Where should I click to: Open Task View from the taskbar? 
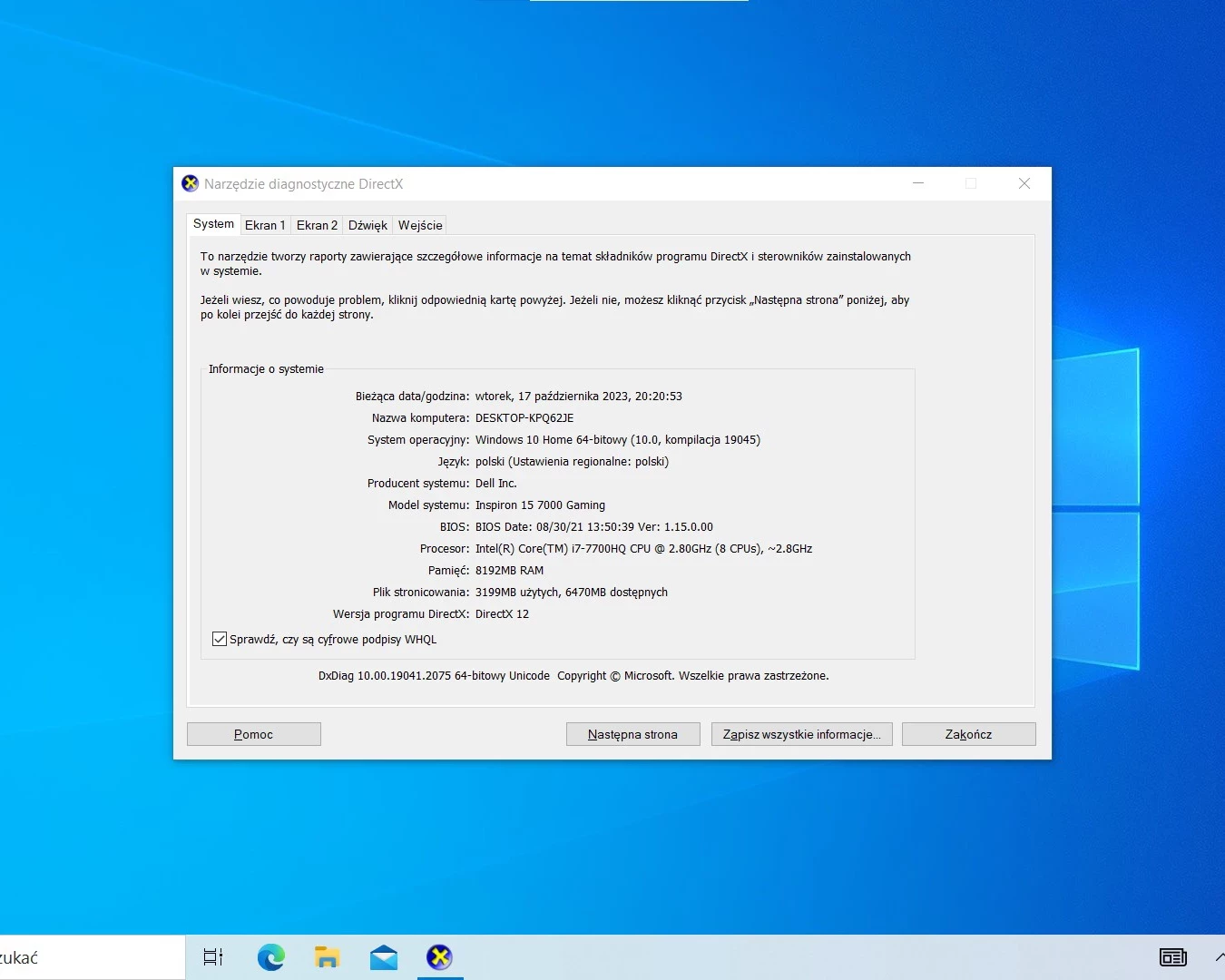pyautogui.click(x=213, y=957)
